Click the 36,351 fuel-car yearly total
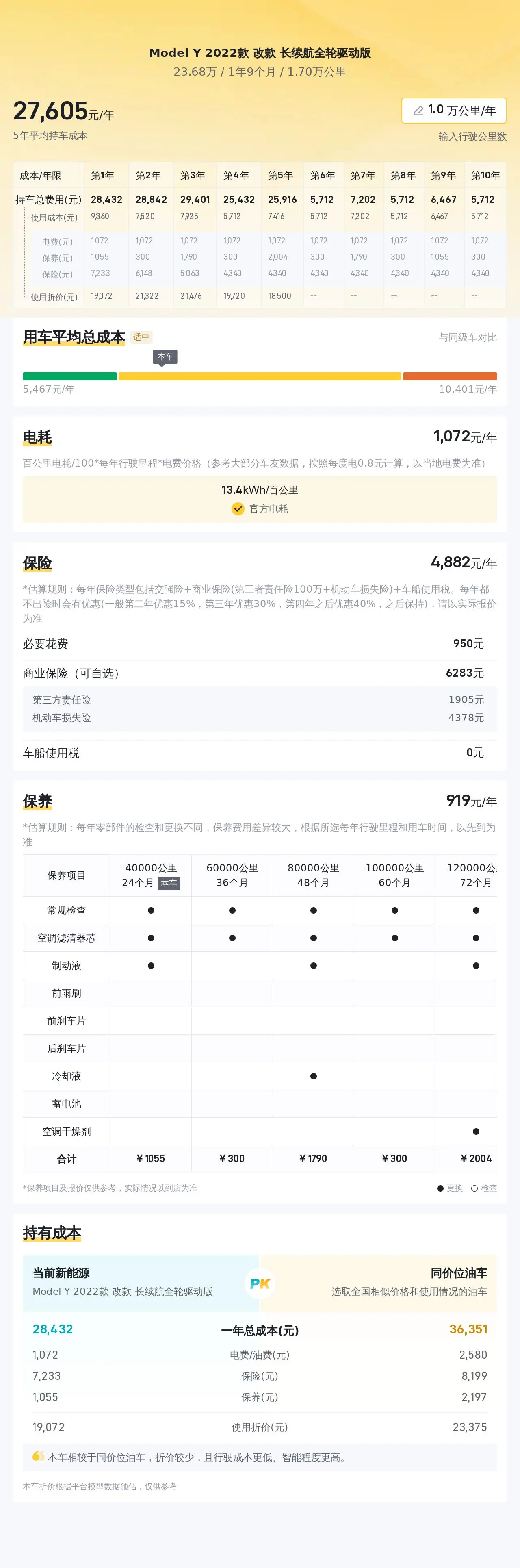 point(468,1329)
